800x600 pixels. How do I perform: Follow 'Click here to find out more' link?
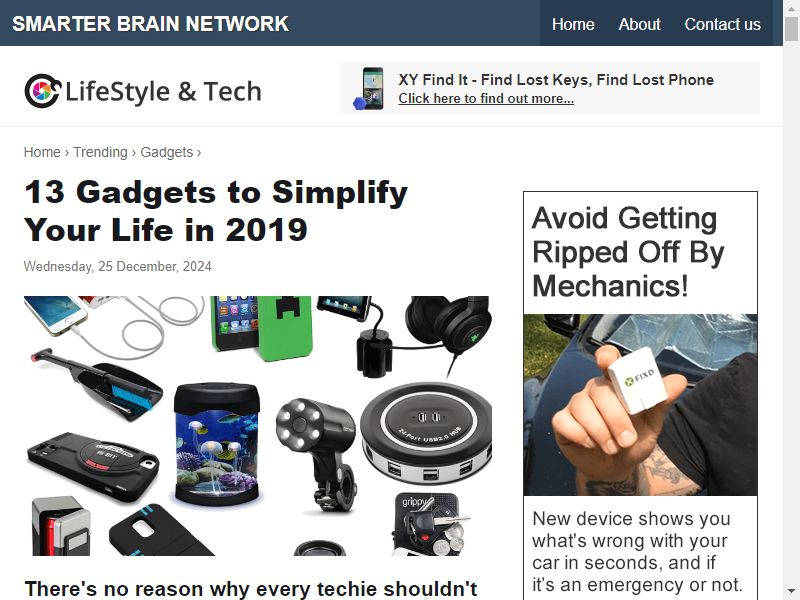point(486,98)
